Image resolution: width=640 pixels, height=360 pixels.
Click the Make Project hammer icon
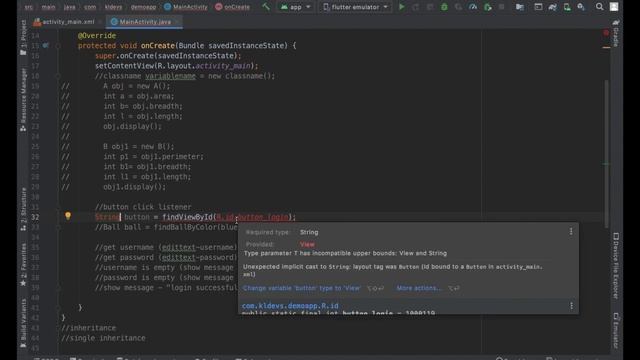pos(266,7)
